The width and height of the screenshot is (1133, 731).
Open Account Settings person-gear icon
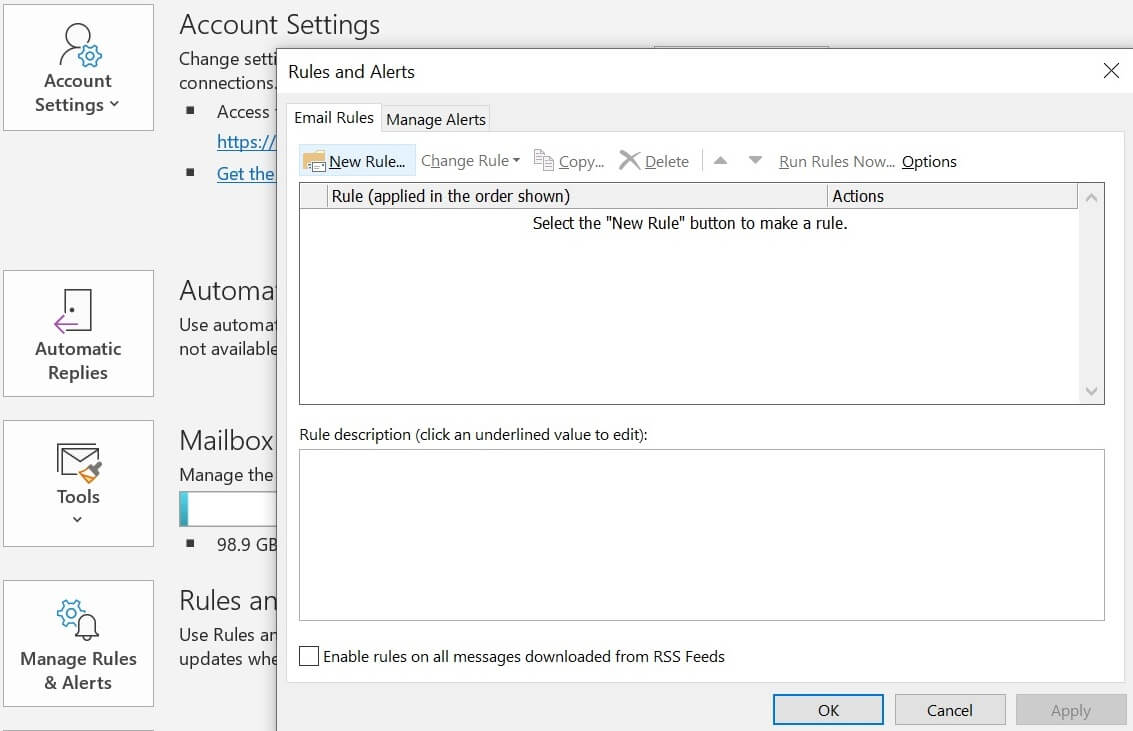click(x=79, y=45)
